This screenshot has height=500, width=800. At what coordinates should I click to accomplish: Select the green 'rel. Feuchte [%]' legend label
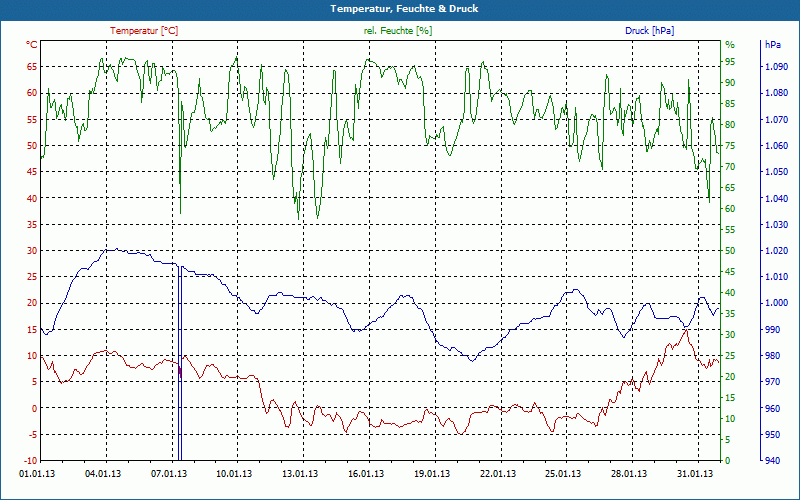[397, 31]
